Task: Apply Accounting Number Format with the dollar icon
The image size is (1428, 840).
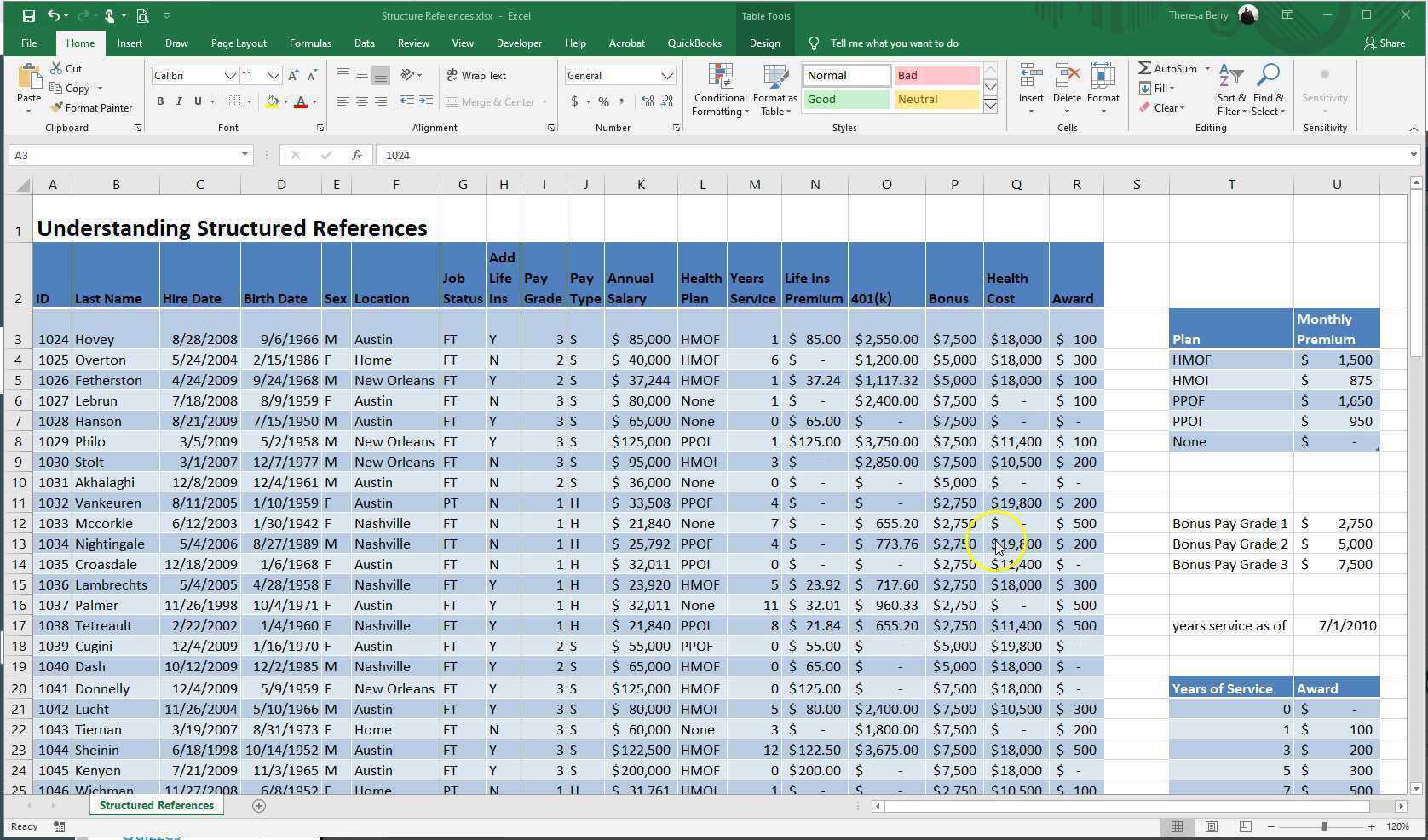Action: pyautogui.click(x=577, y=101)
